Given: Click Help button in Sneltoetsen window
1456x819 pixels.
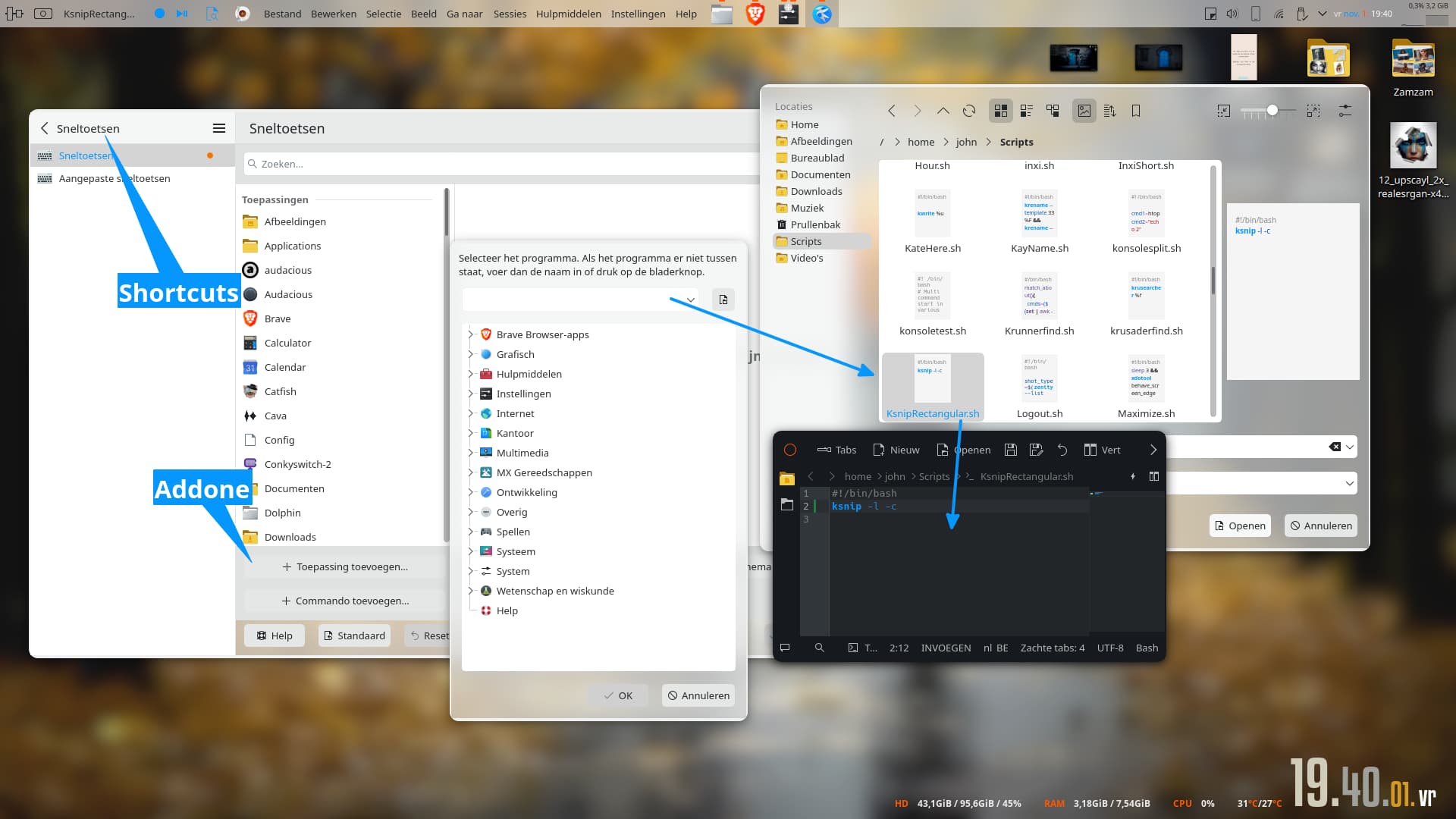Looking at the screenshot, I should [275, 635].
